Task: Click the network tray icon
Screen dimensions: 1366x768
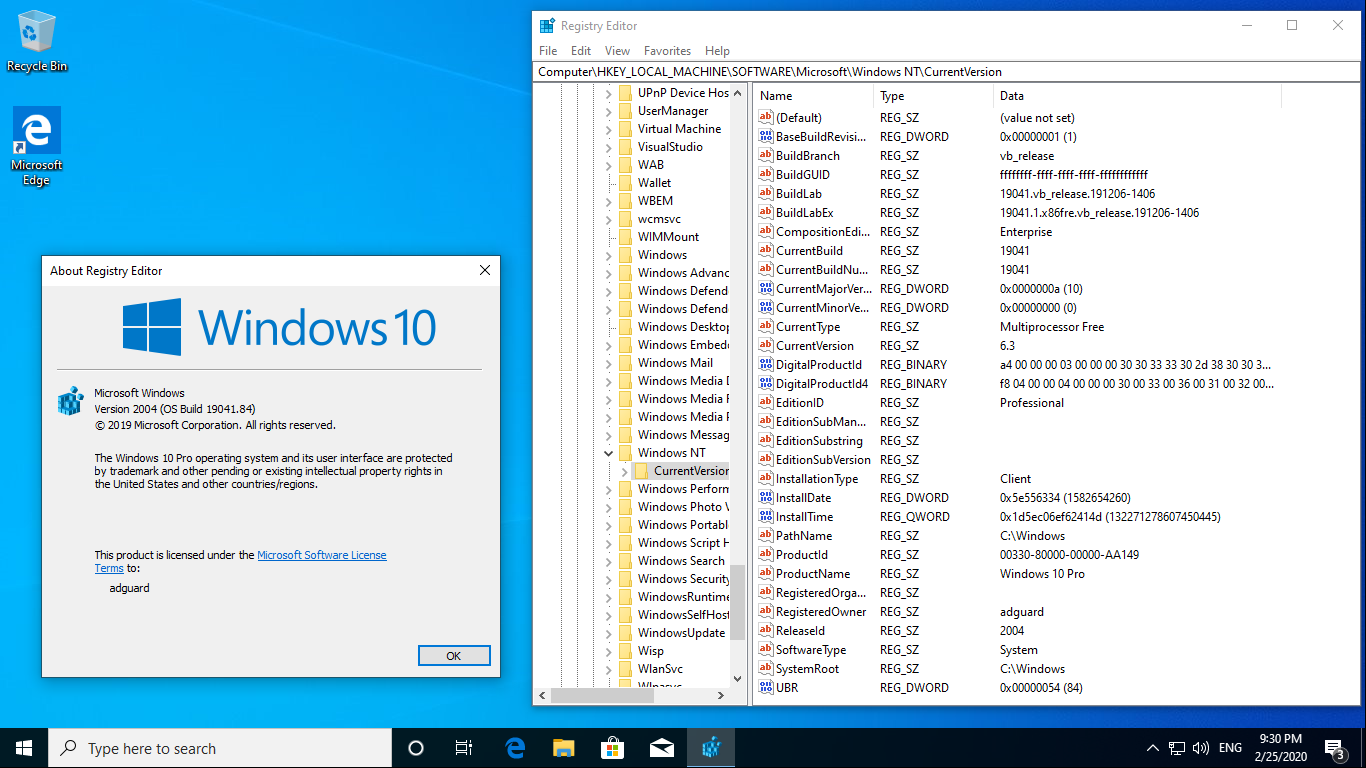Action: tap(1177, 748)
